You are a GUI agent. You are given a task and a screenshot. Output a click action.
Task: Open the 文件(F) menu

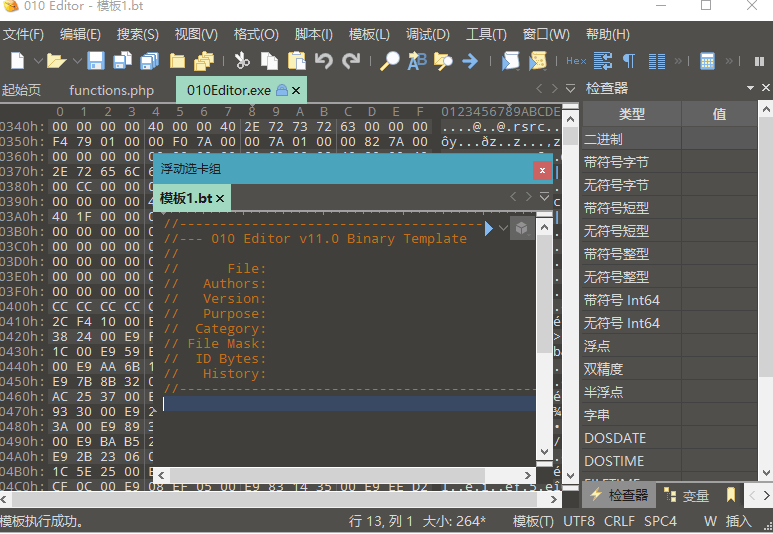click(x=23, y=35)
